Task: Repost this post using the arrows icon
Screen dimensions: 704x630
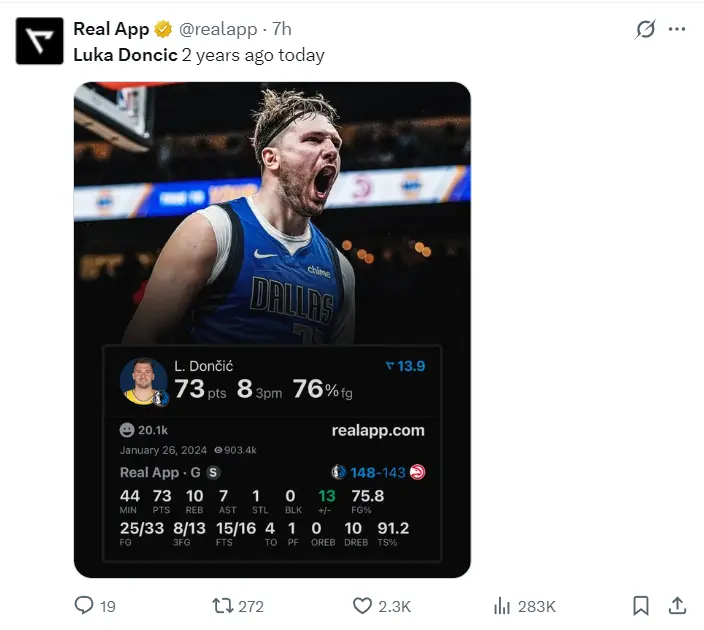Action: click(x=223, y=605)
